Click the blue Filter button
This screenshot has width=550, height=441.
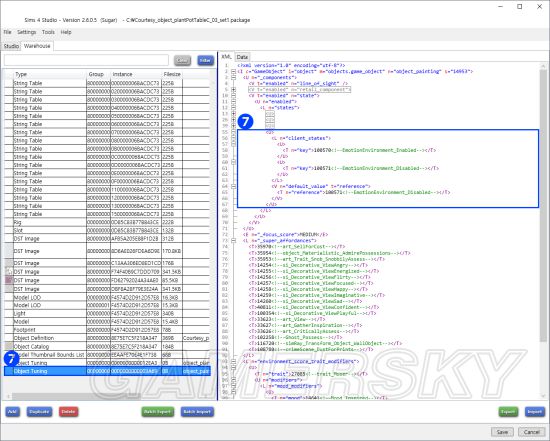205,60
